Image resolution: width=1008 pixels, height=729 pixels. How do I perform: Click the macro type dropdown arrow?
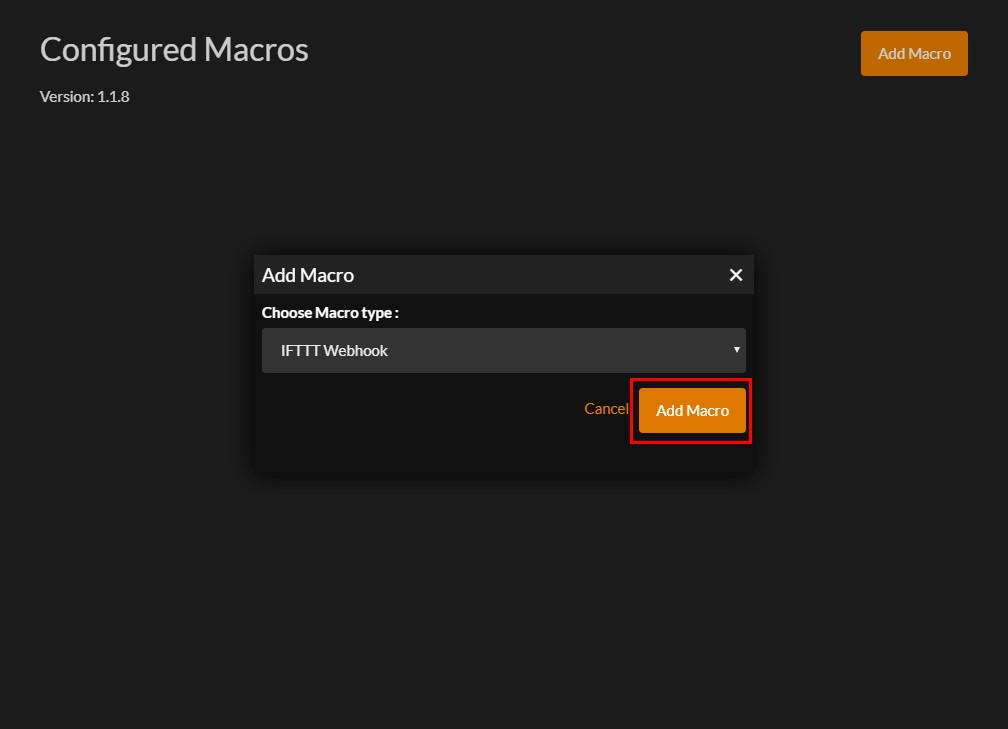737,350
